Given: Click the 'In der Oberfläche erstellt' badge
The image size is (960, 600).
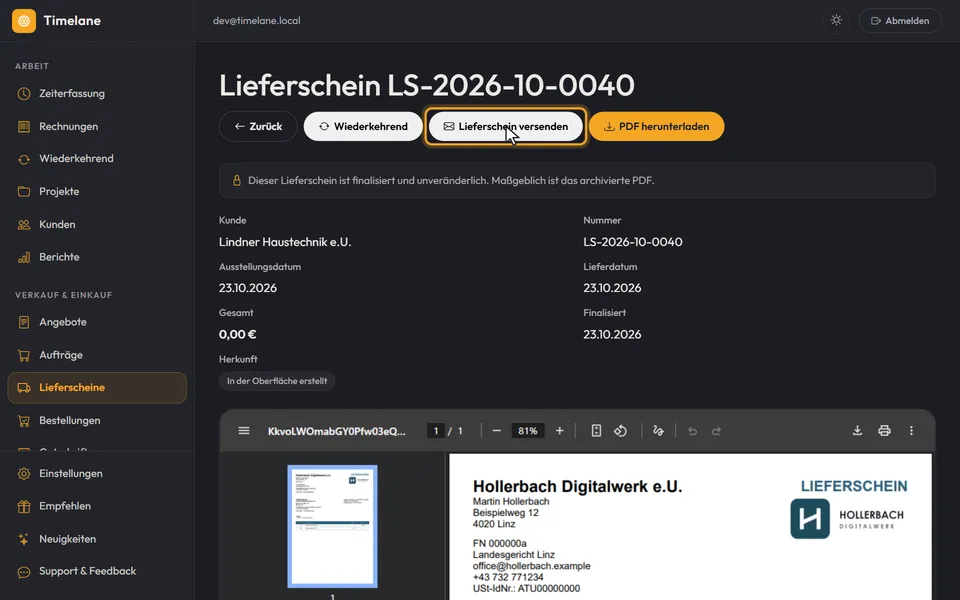Looking at the screenshot, I should (277, 381).
